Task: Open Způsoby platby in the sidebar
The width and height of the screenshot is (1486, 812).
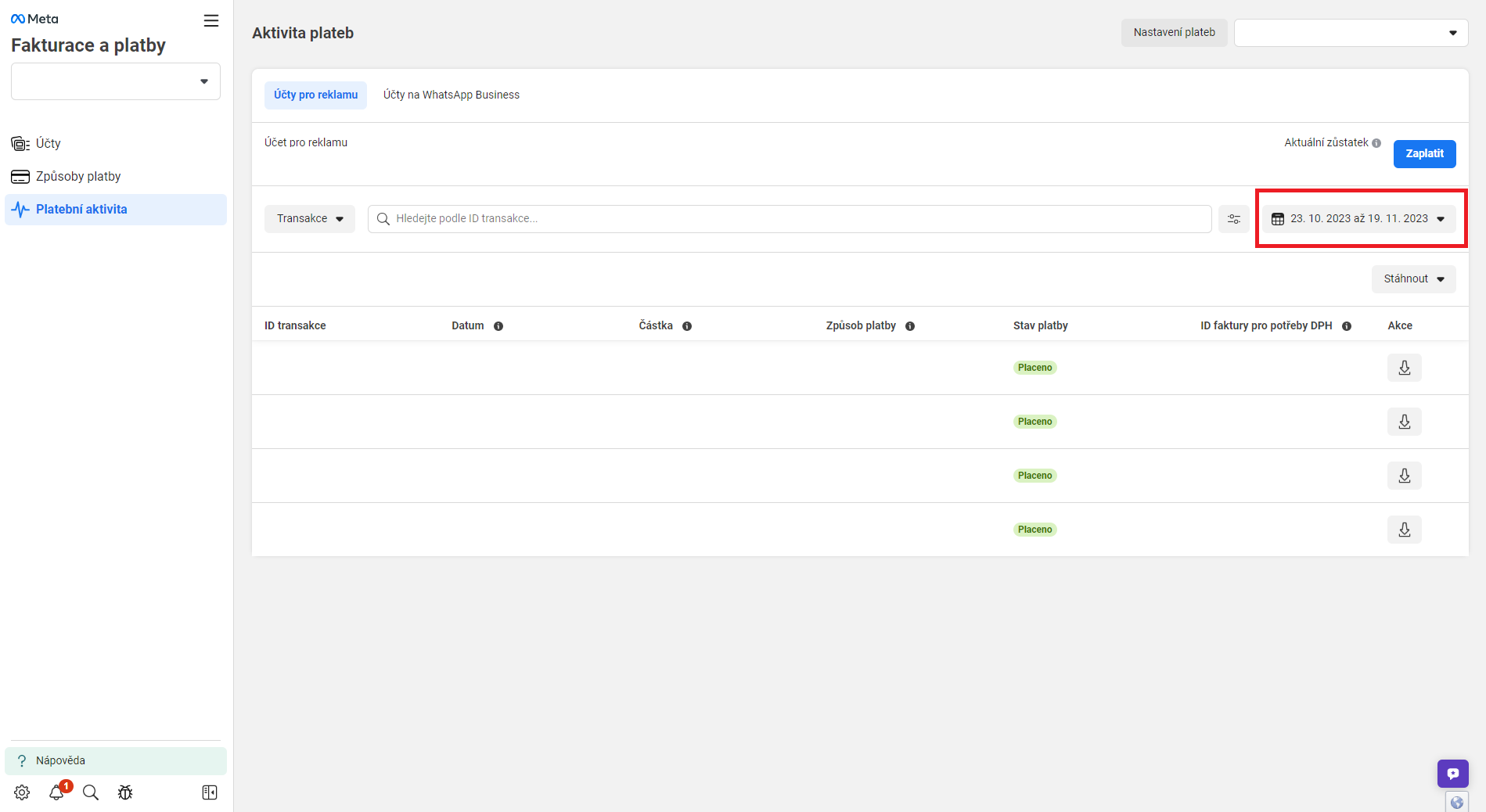Action: 116,176
